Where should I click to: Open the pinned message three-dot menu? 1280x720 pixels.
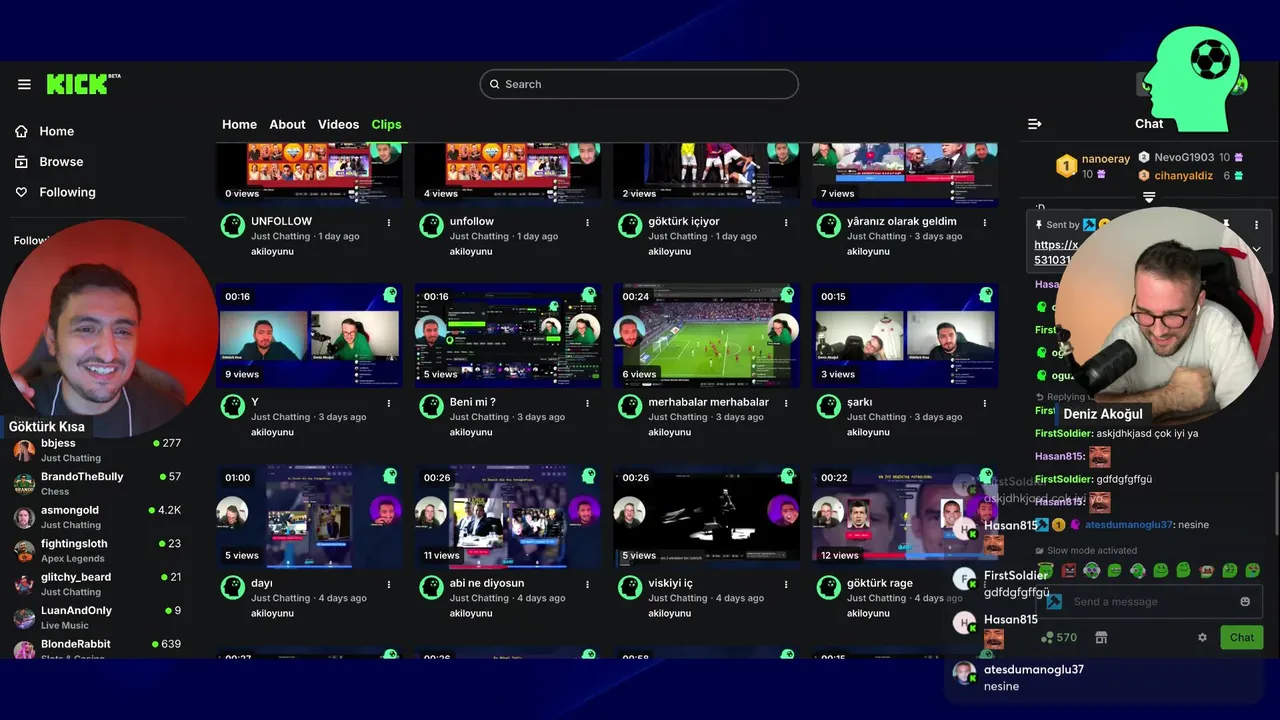(1257, 225)
